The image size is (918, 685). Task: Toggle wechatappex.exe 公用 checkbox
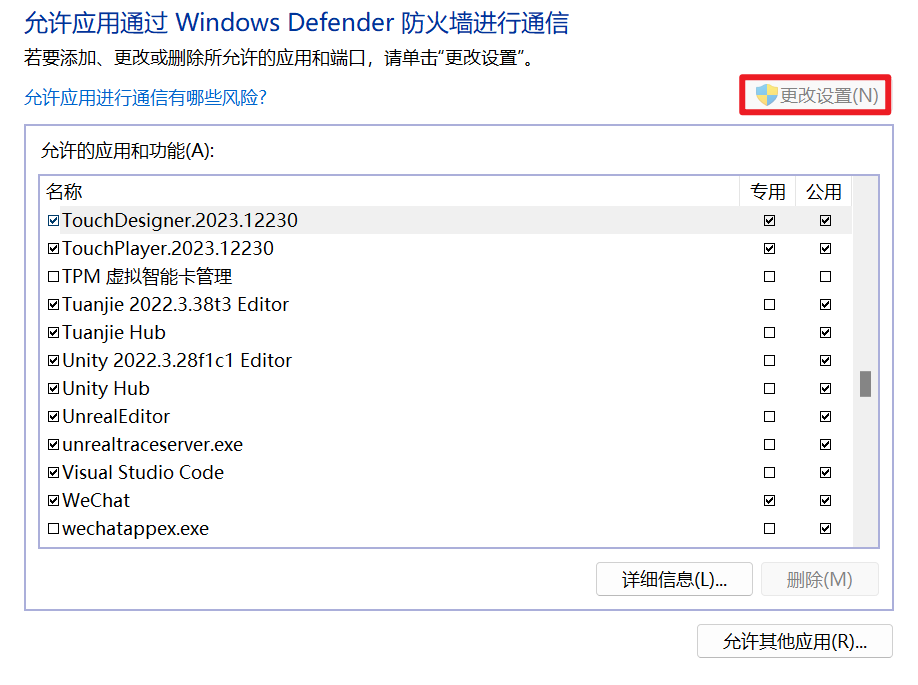pyautogui.click(x=825, y=529)
